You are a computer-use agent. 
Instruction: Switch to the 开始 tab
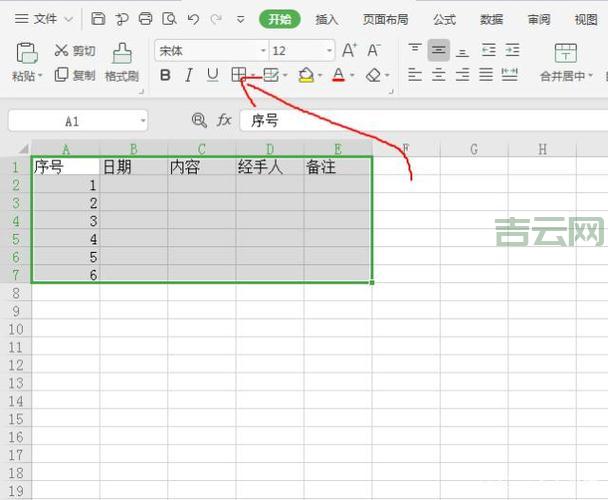click(x=280, y=19)
